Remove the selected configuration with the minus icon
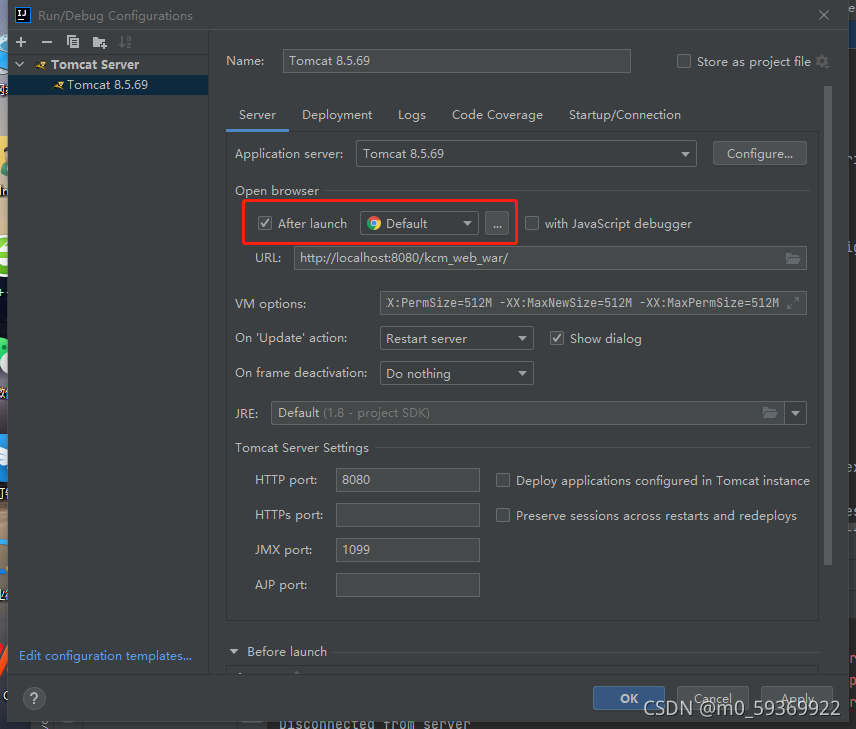 coord(47,42)
